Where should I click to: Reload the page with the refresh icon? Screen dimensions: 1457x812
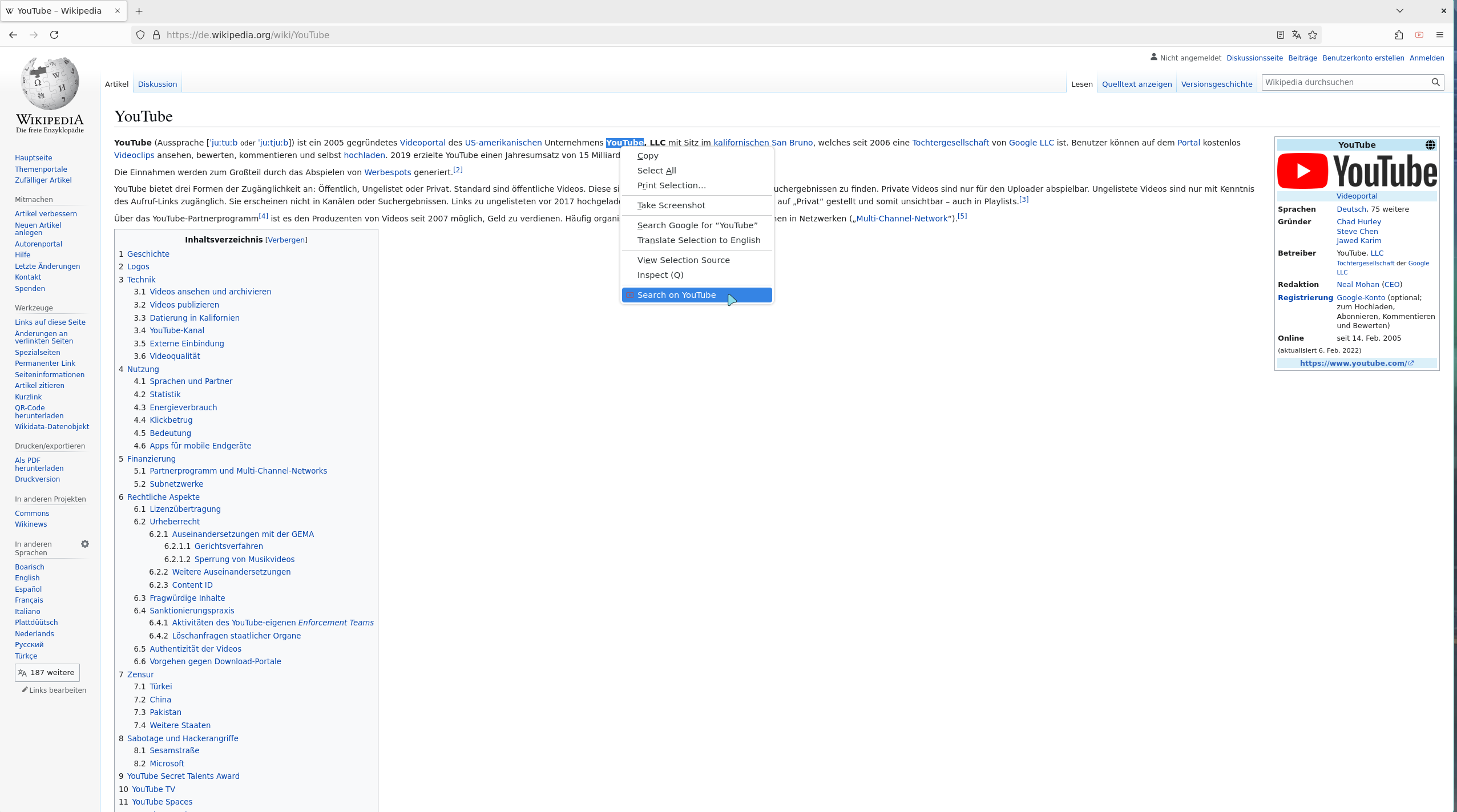[x=54, y=35]
